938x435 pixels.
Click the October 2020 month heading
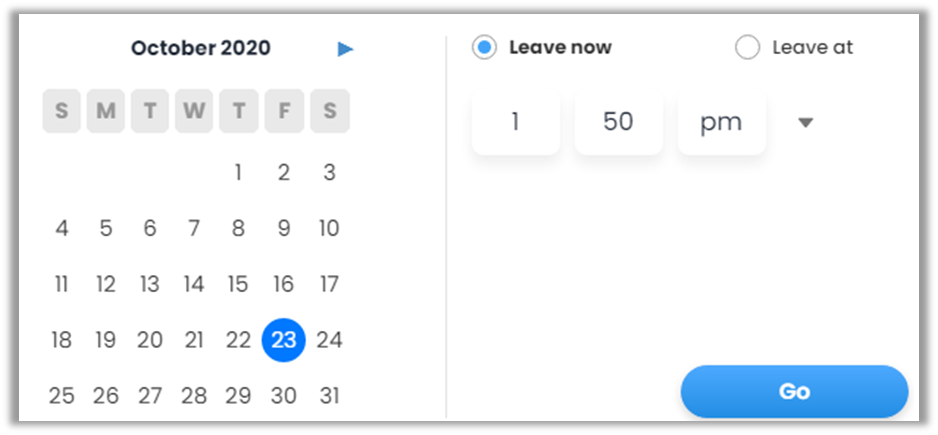tap(201, 48)
